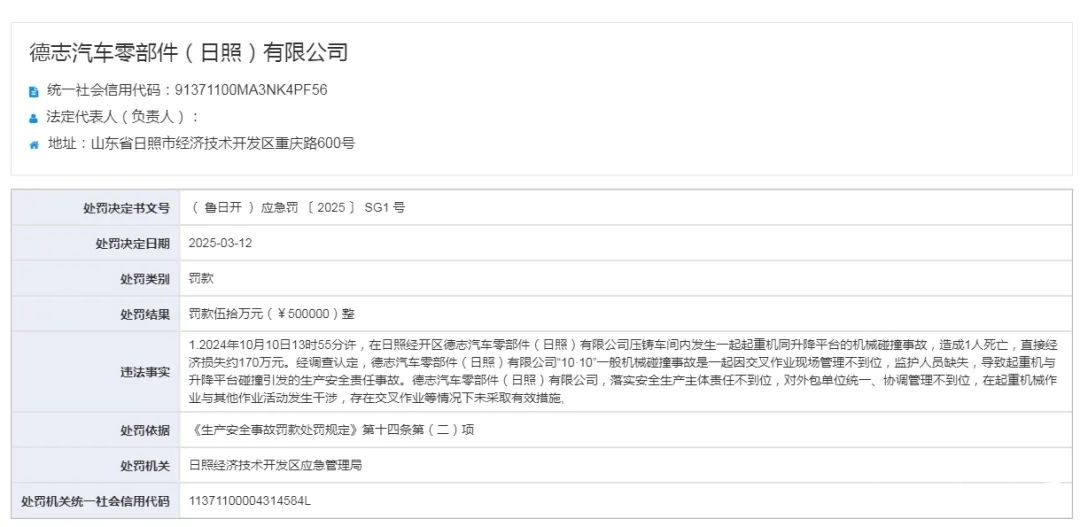Viewport: 1080px width, 527px height.
Task: Select authority 日照经济技术开发区应急管理局
Action: click(276, 466)
